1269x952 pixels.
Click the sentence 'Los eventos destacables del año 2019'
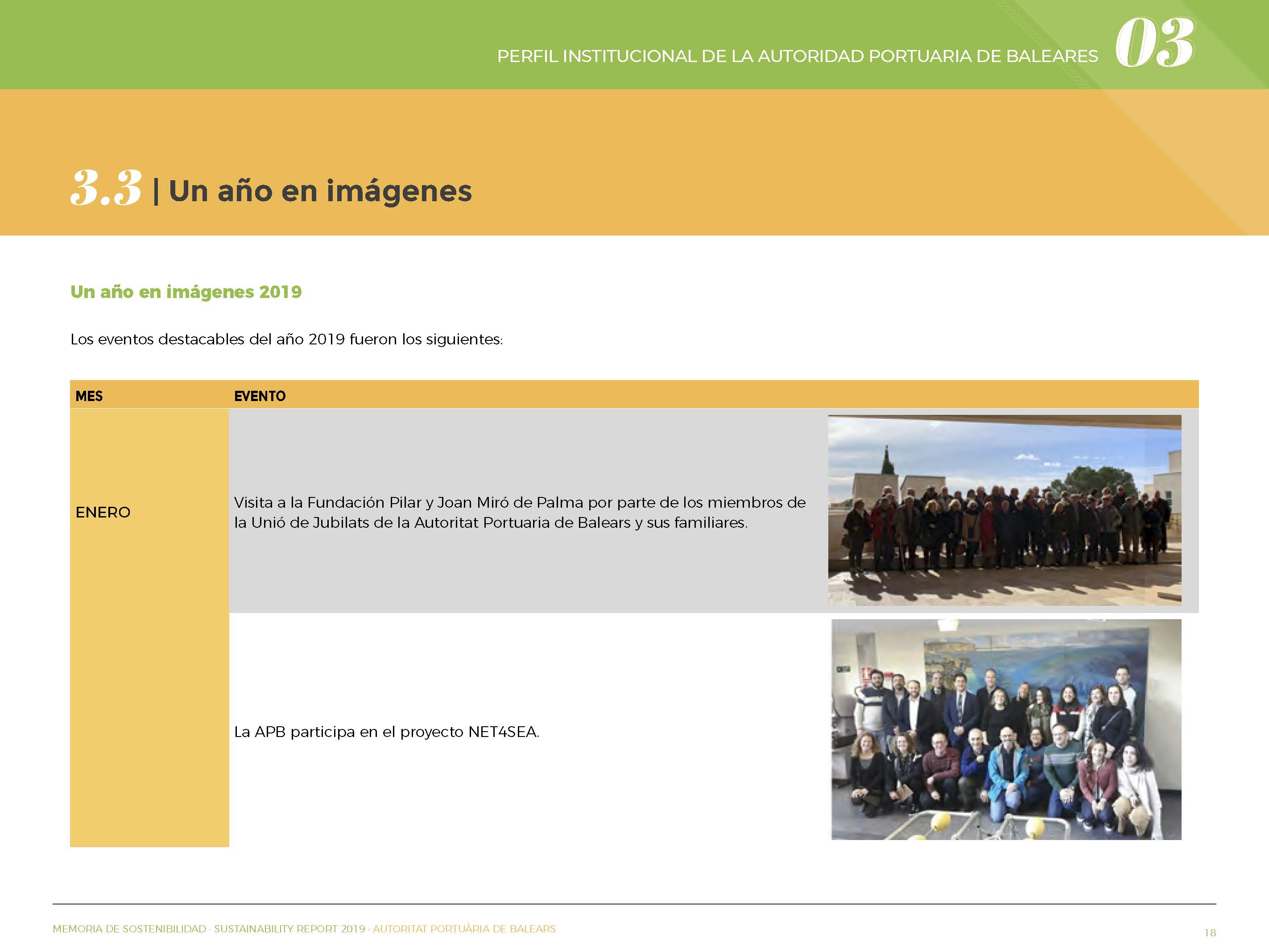287,339
